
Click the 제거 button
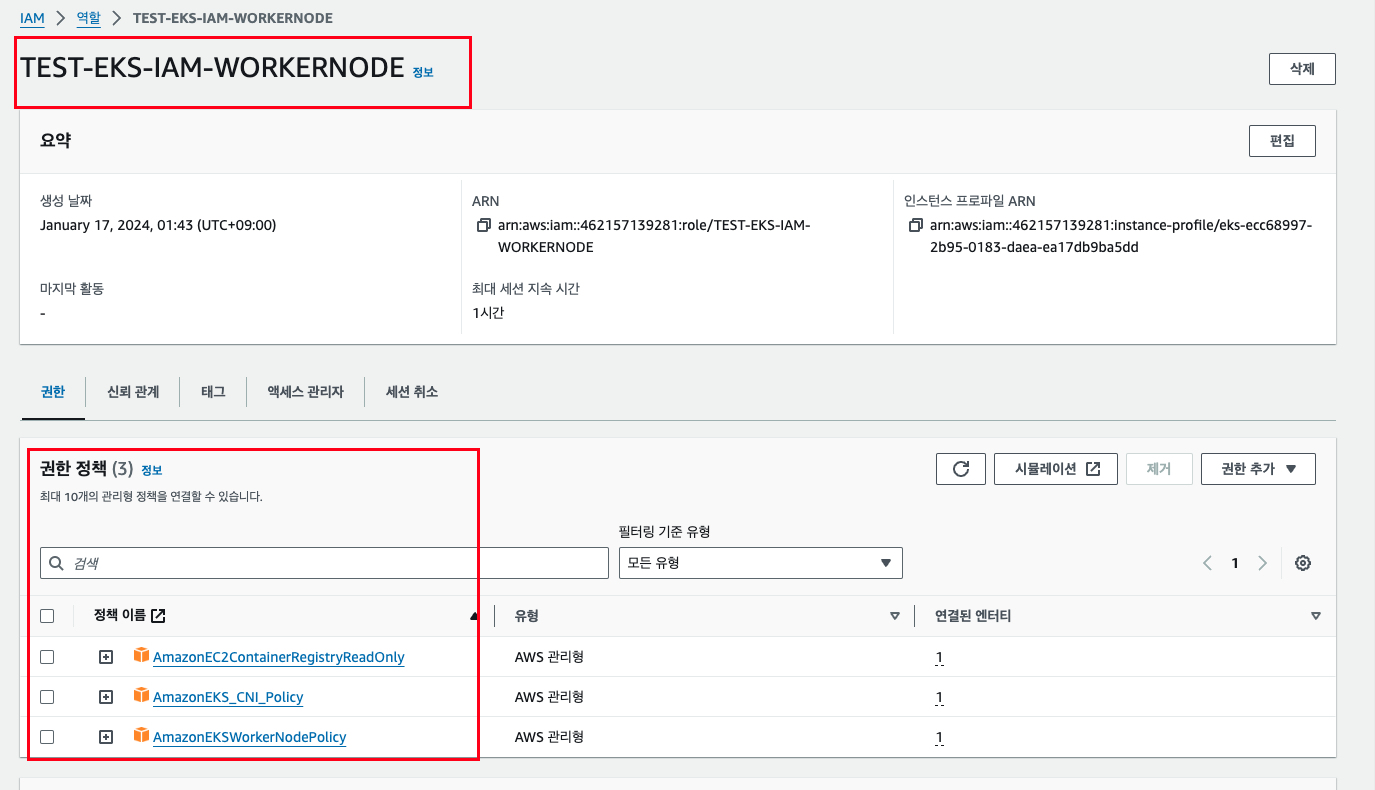pos(1159,469)
